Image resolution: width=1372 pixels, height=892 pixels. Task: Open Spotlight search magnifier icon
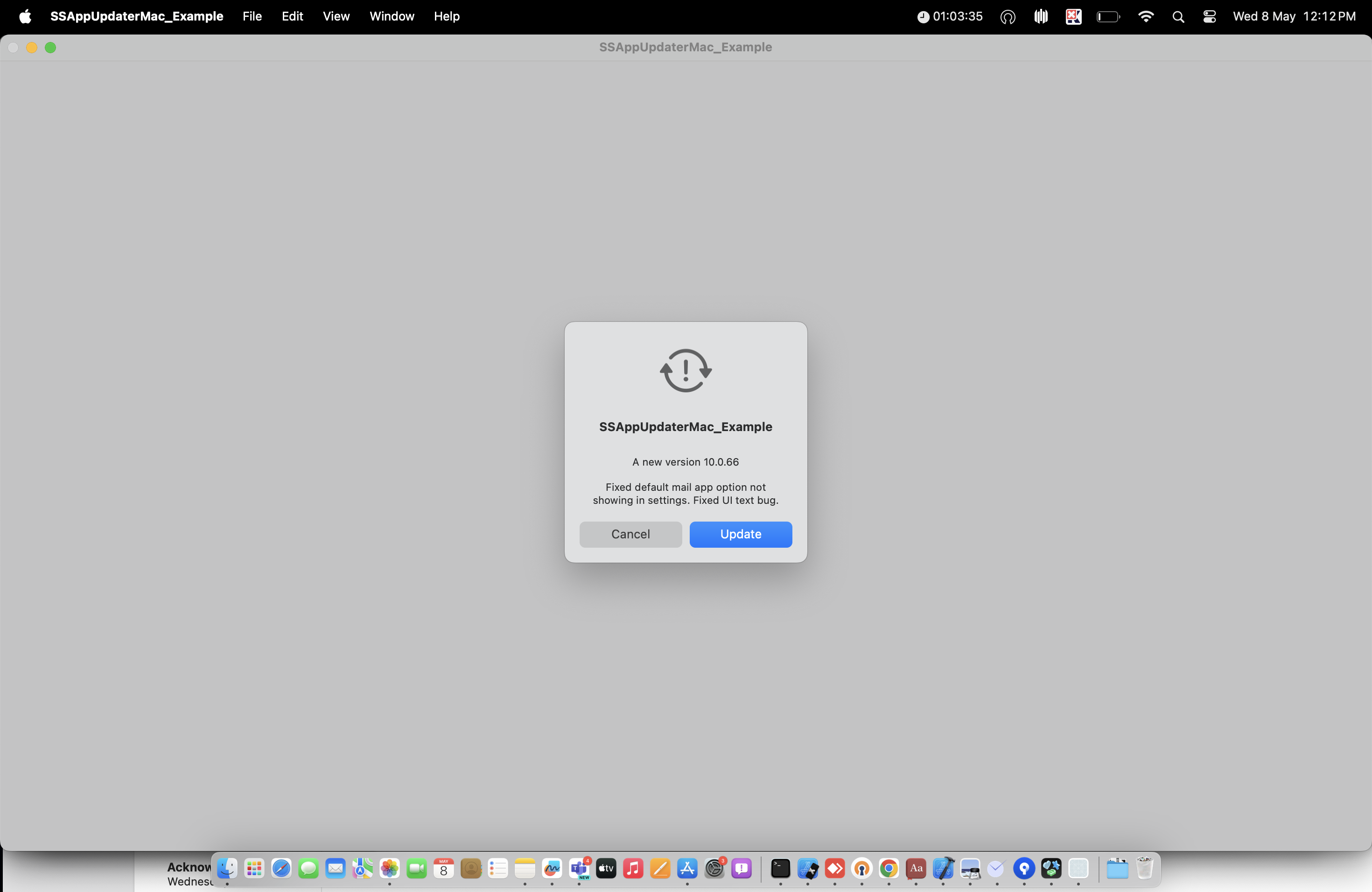[x=1178, y=16]
